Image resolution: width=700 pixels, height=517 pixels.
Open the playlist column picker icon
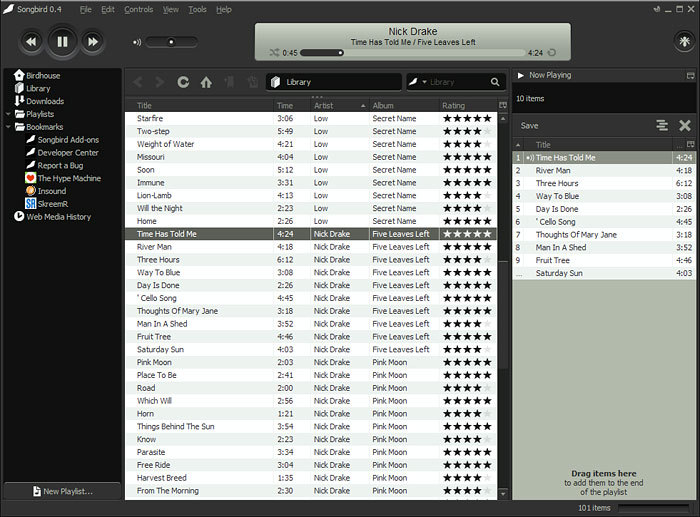click(x=690, y=145)
